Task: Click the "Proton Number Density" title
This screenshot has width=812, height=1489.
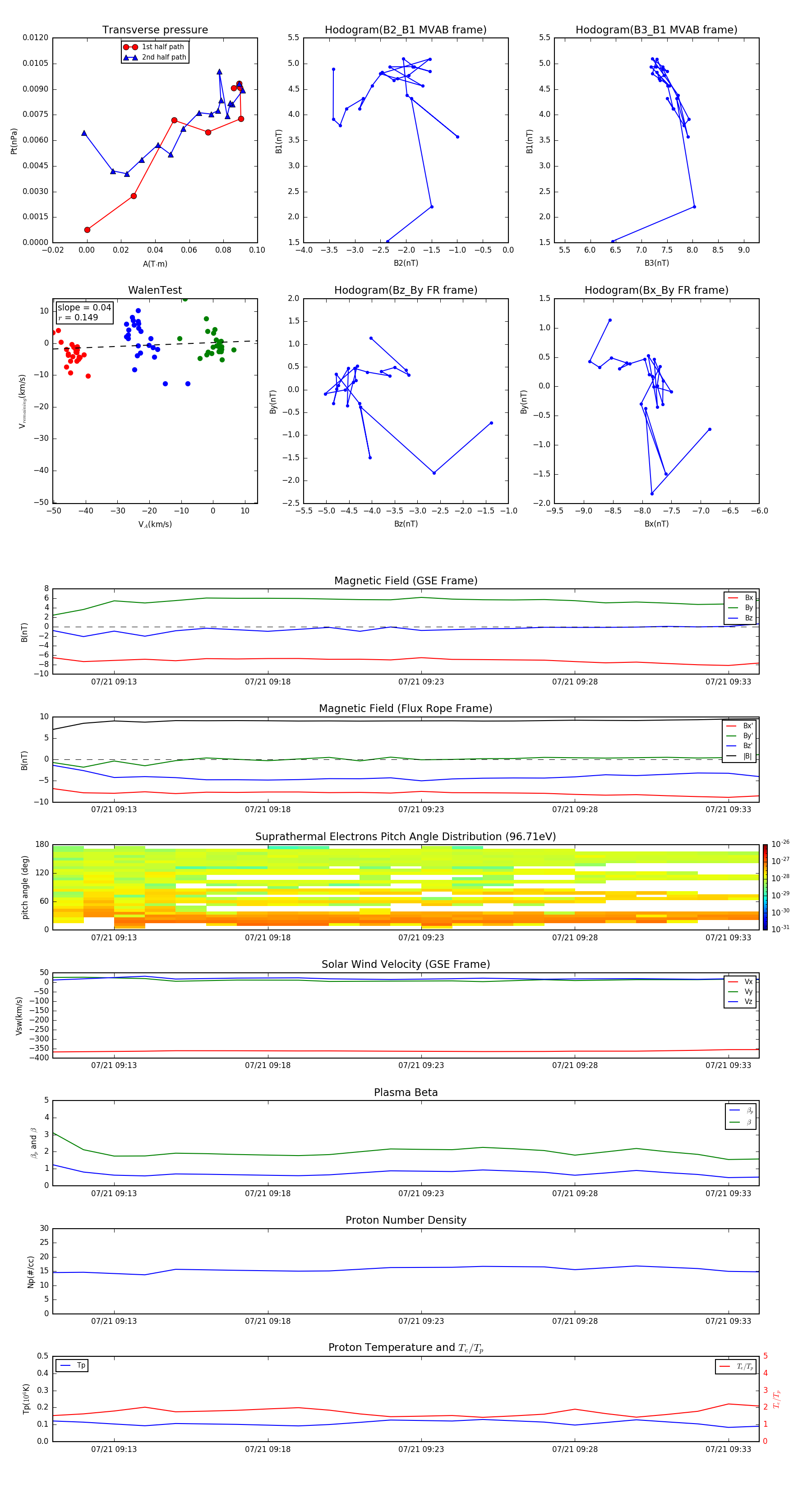Action: 406,1220
